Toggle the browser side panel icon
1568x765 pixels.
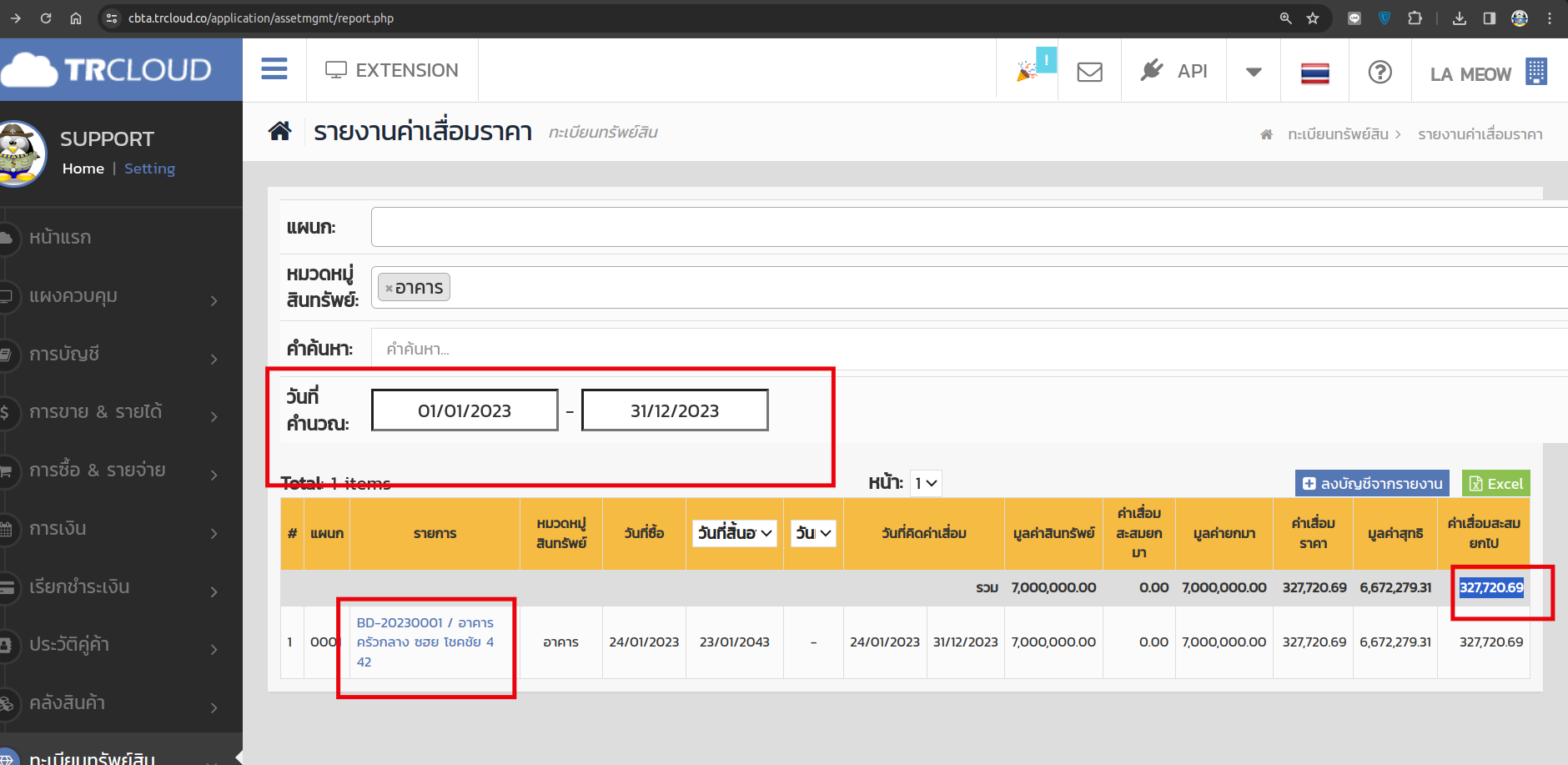pos(1490,18)
